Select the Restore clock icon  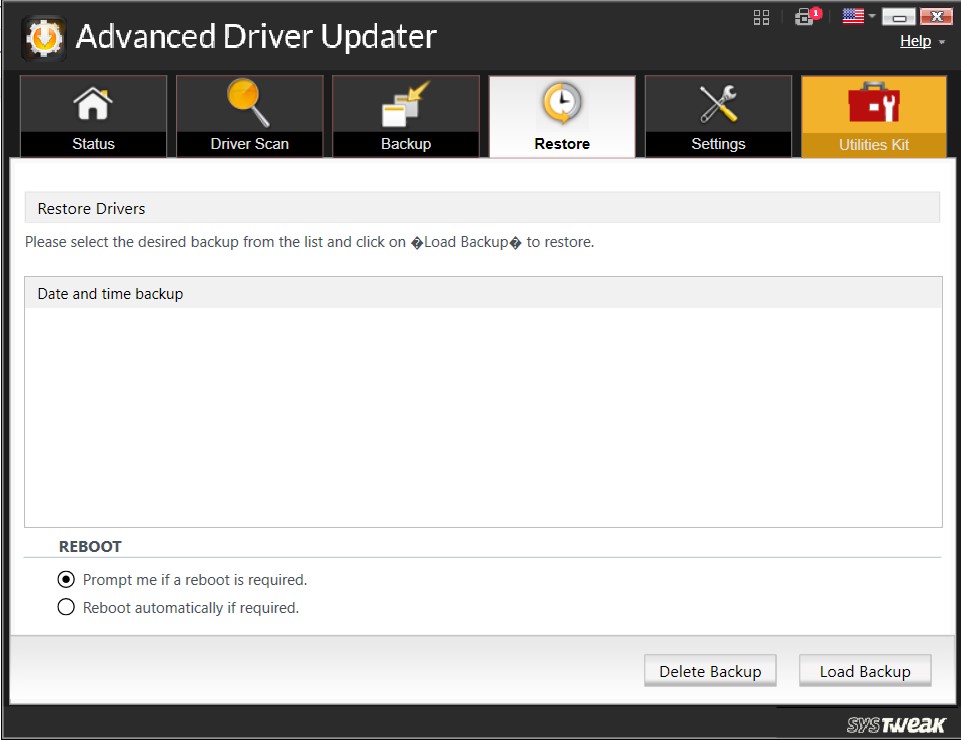pos(561,103)
